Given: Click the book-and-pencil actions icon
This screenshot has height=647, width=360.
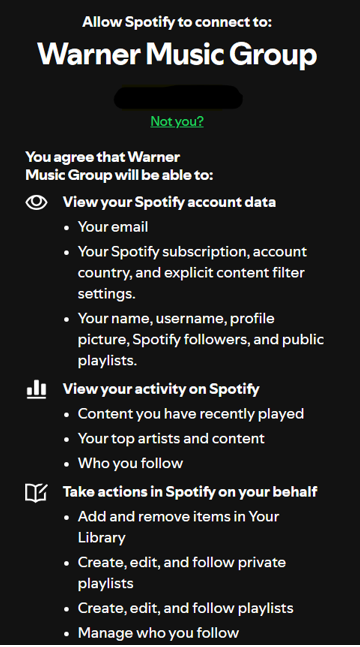Looking at the screenshot, I should pyautogui.click(x=36, y=492).
